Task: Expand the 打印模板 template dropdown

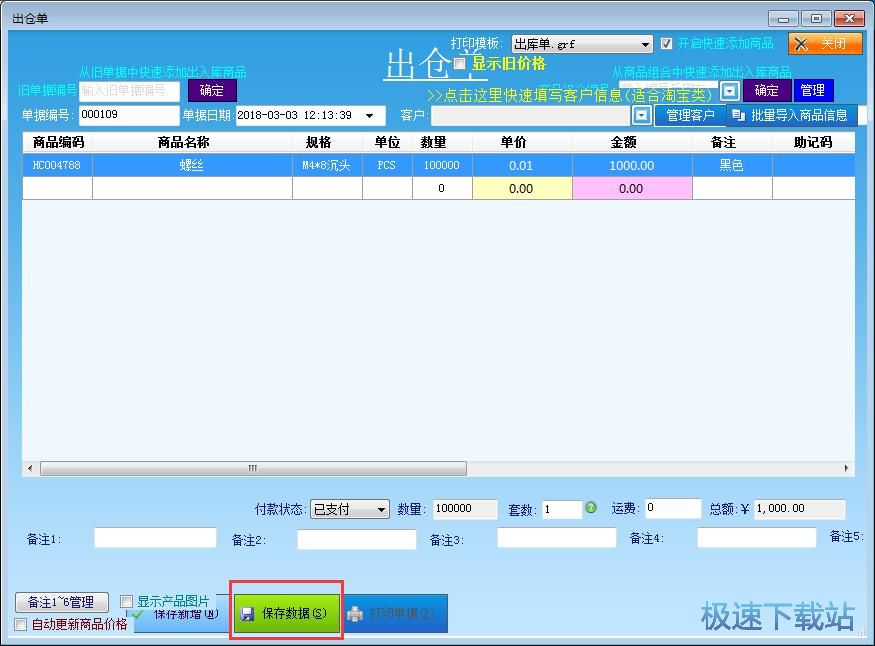Action: [x=646, y=45]
